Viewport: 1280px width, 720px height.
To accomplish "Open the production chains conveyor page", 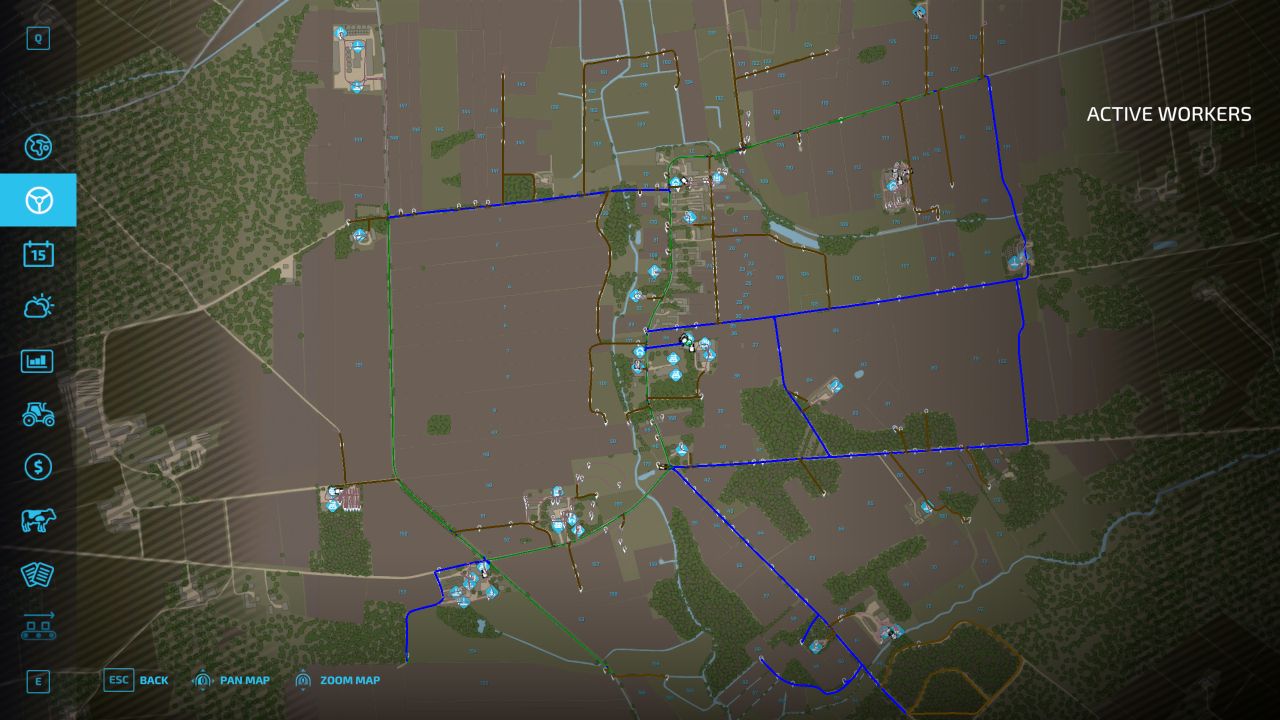I will 38,627.
